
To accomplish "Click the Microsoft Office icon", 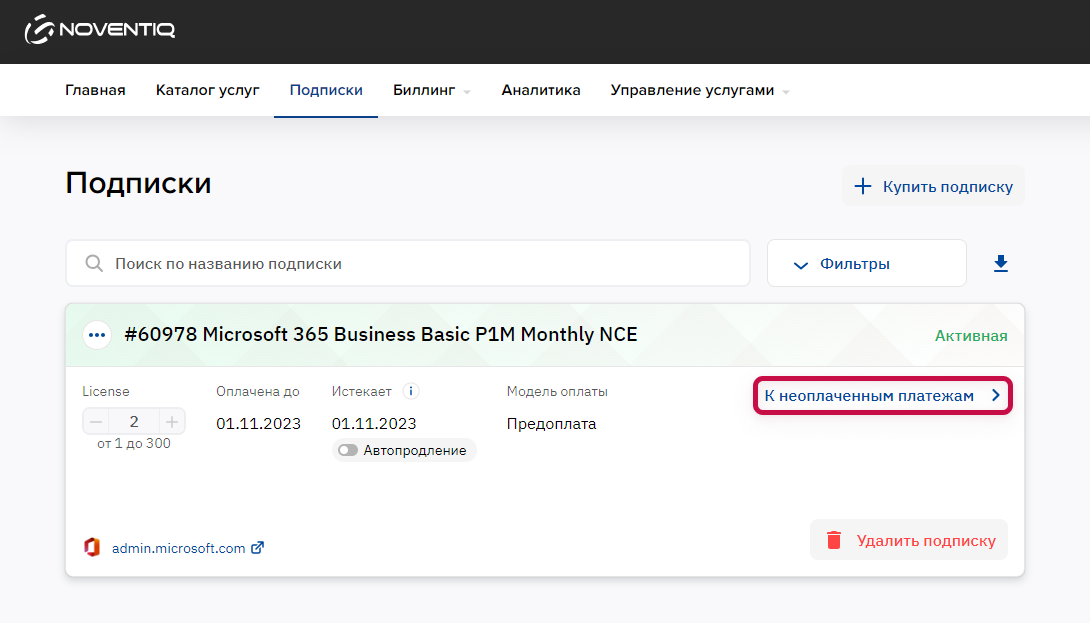I will (92, 547).
